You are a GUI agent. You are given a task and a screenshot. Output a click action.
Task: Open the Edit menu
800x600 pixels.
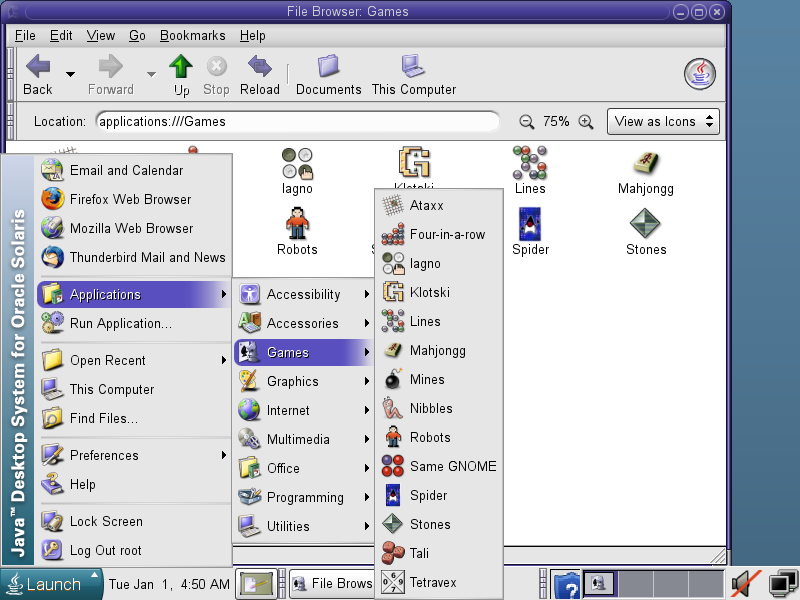pyautogui.click(x=61, y=36)
